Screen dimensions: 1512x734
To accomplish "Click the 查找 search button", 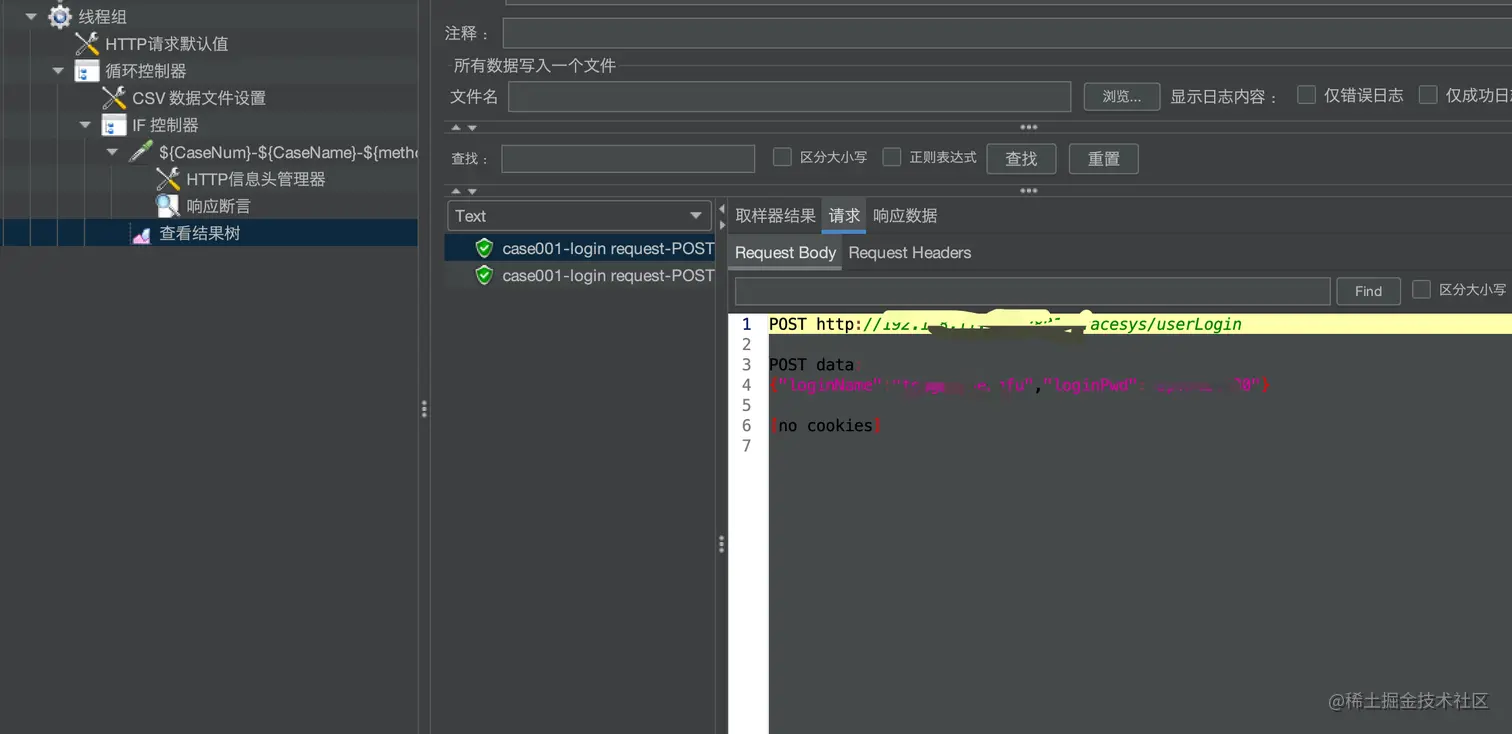I will point(1021,158).
